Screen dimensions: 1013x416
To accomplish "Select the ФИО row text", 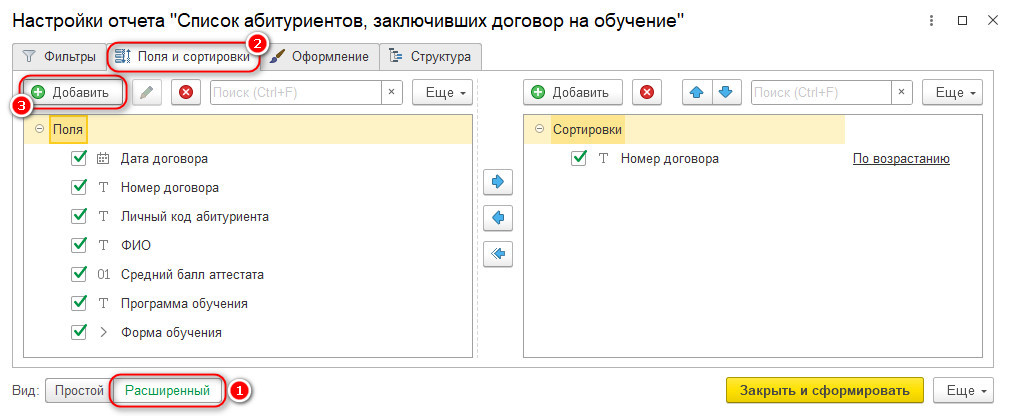I will coord(136,245).
